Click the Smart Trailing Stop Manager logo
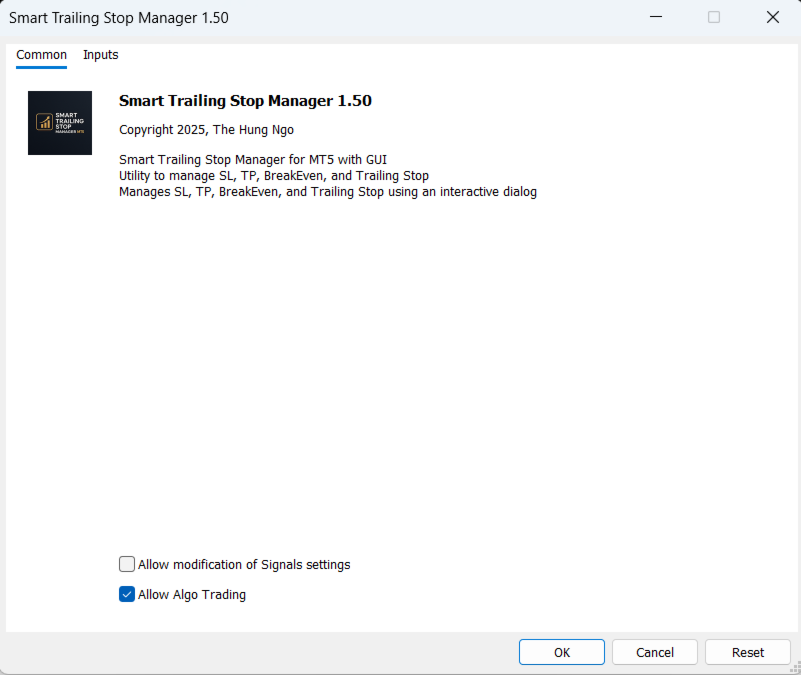801x675 pixels. click(59, 122)
